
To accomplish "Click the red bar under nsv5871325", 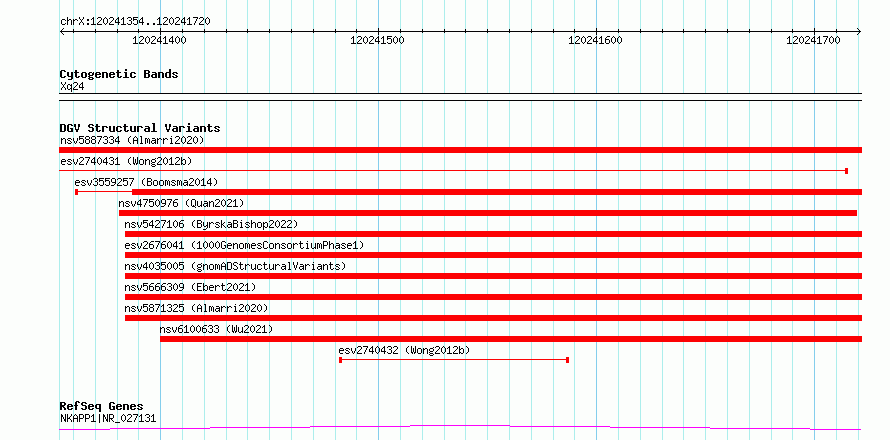I will pos(493,318).
